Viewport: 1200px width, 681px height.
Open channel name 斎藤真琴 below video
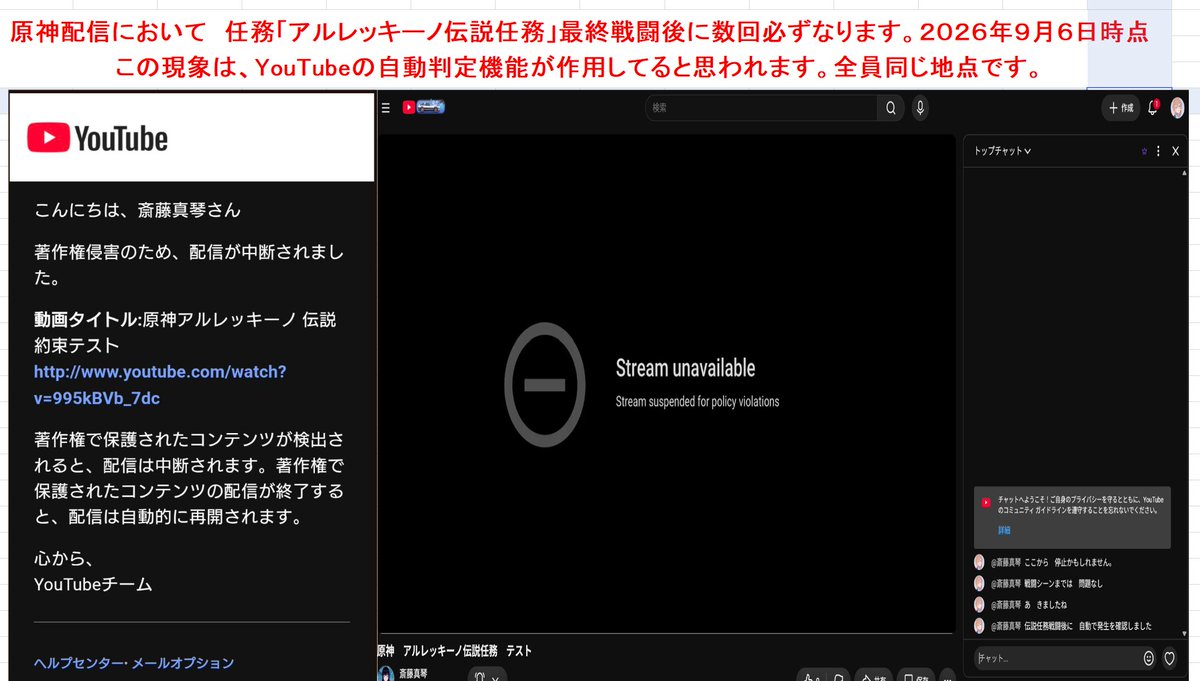[413, 674]
